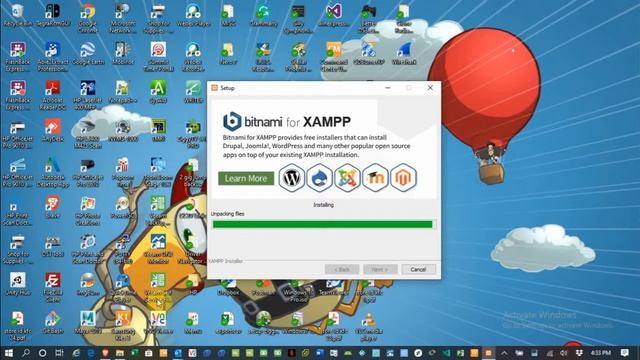Open the Action Center notifications icon

coord(624,353)
